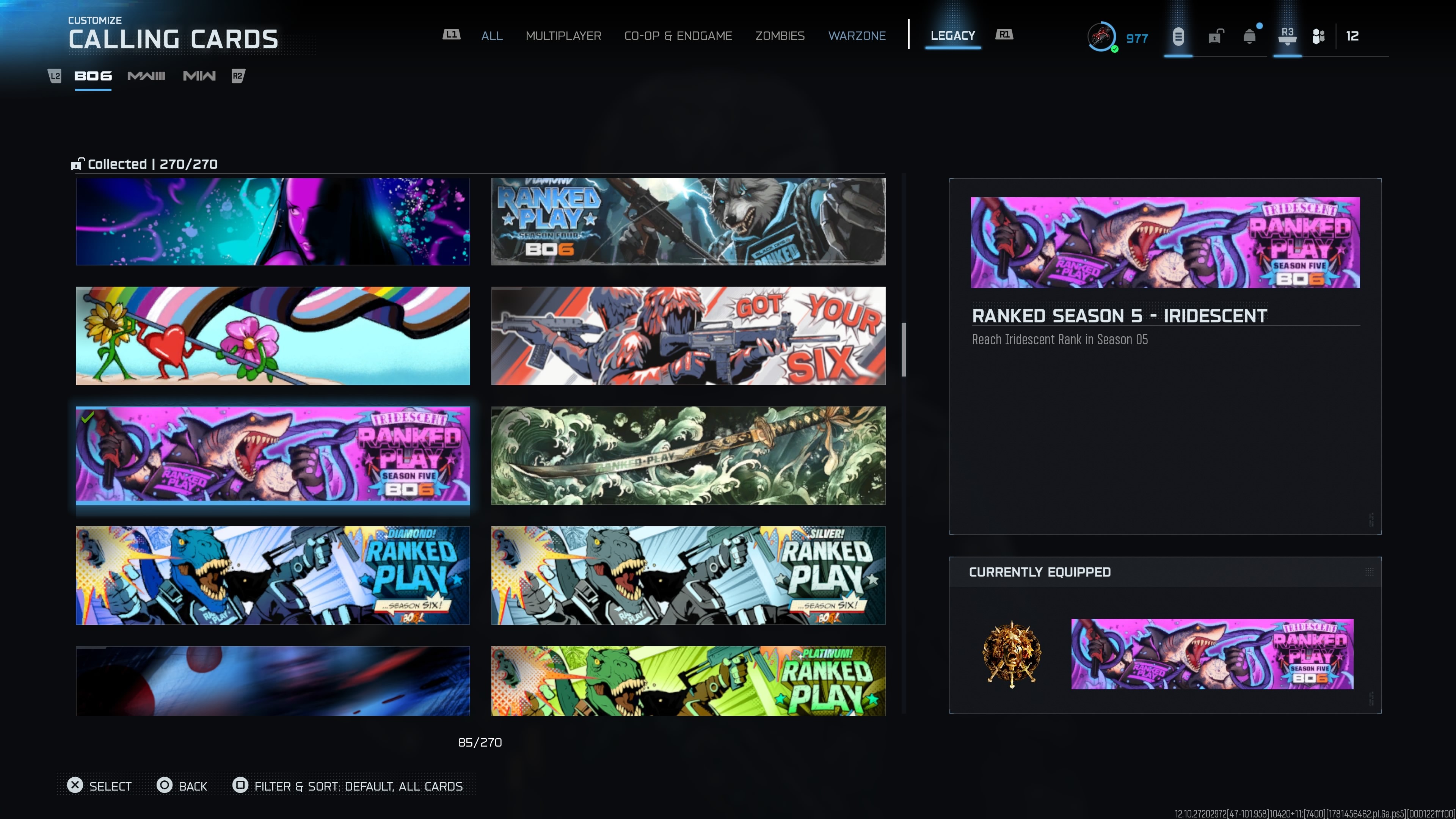1456x819 pixels.
Task: Open the R3 social menu icon
Action: pyautogui.click(x=1288, y=36)
